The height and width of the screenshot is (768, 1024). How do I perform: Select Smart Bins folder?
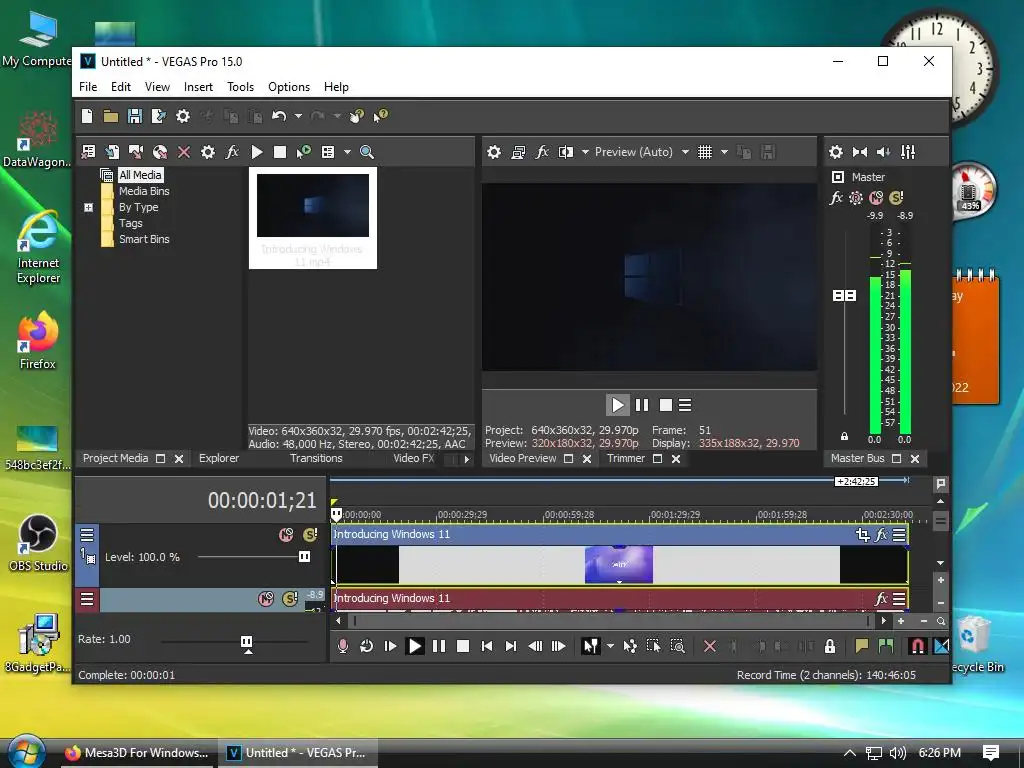144,239
